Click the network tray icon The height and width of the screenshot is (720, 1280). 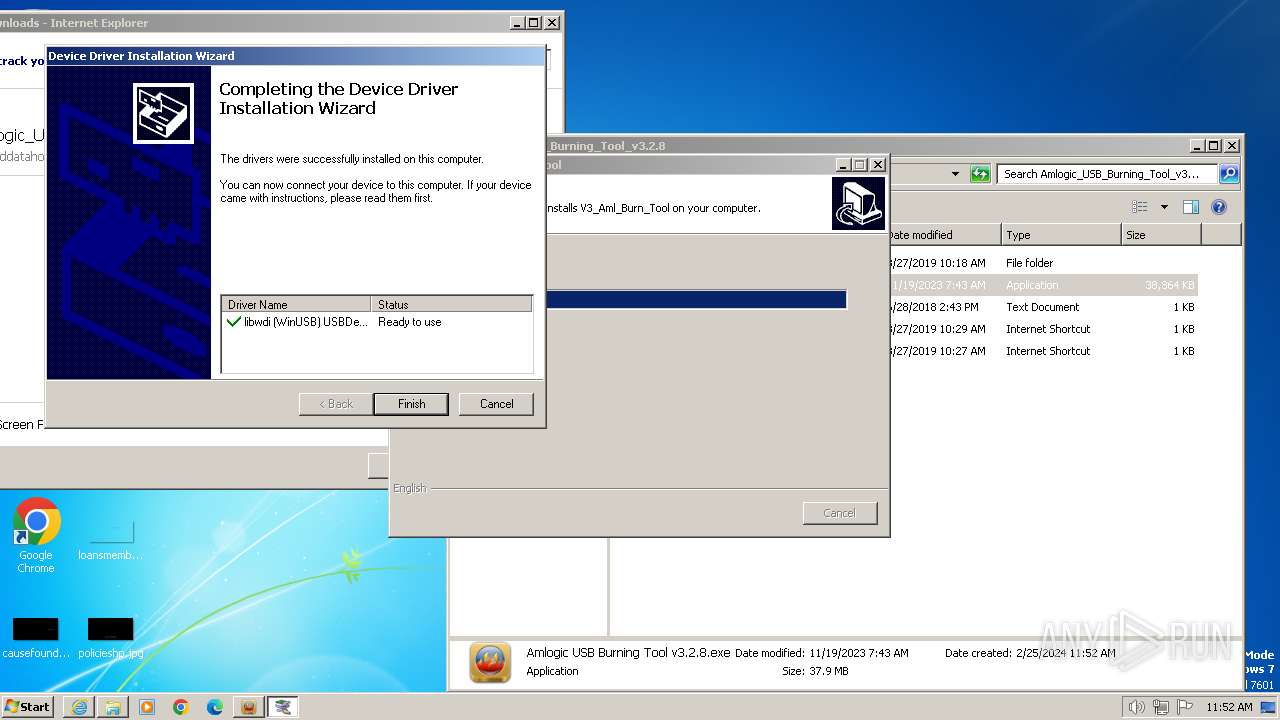[x=1160, y=707]
